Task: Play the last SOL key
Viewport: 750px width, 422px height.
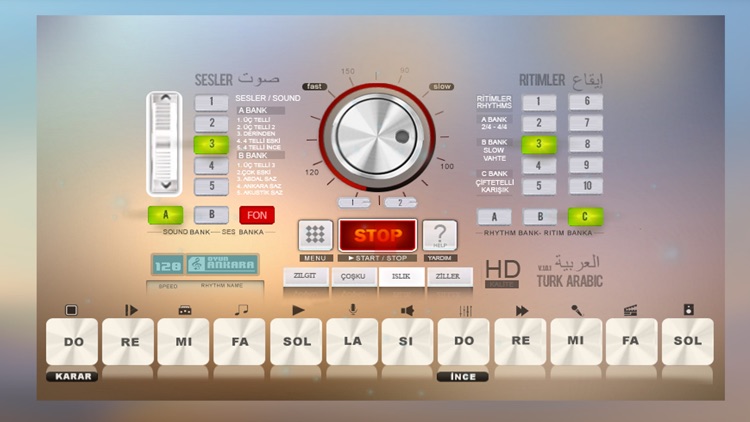Action: click(x=688, y=342)
